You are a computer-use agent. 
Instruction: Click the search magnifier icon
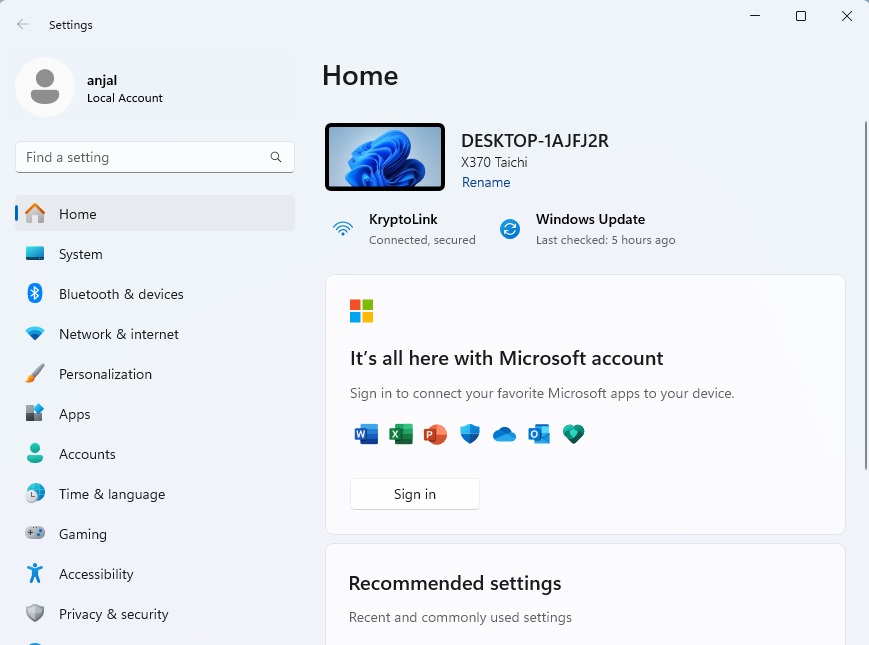(276, 157)
